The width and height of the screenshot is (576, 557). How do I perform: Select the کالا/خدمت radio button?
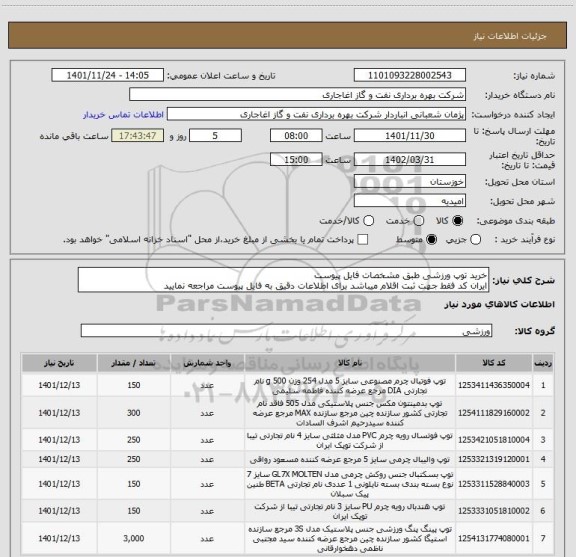pyautogui.click(x=368, y=221)
